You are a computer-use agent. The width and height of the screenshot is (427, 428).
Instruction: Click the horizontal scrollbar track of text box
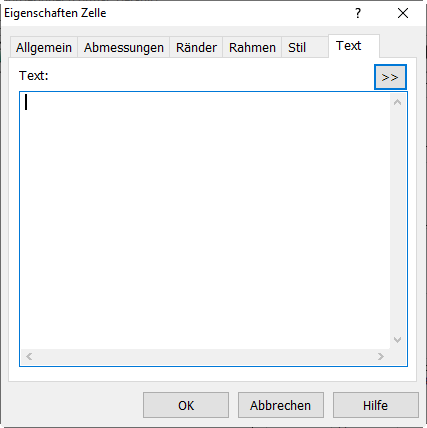(x=205, y=357)
